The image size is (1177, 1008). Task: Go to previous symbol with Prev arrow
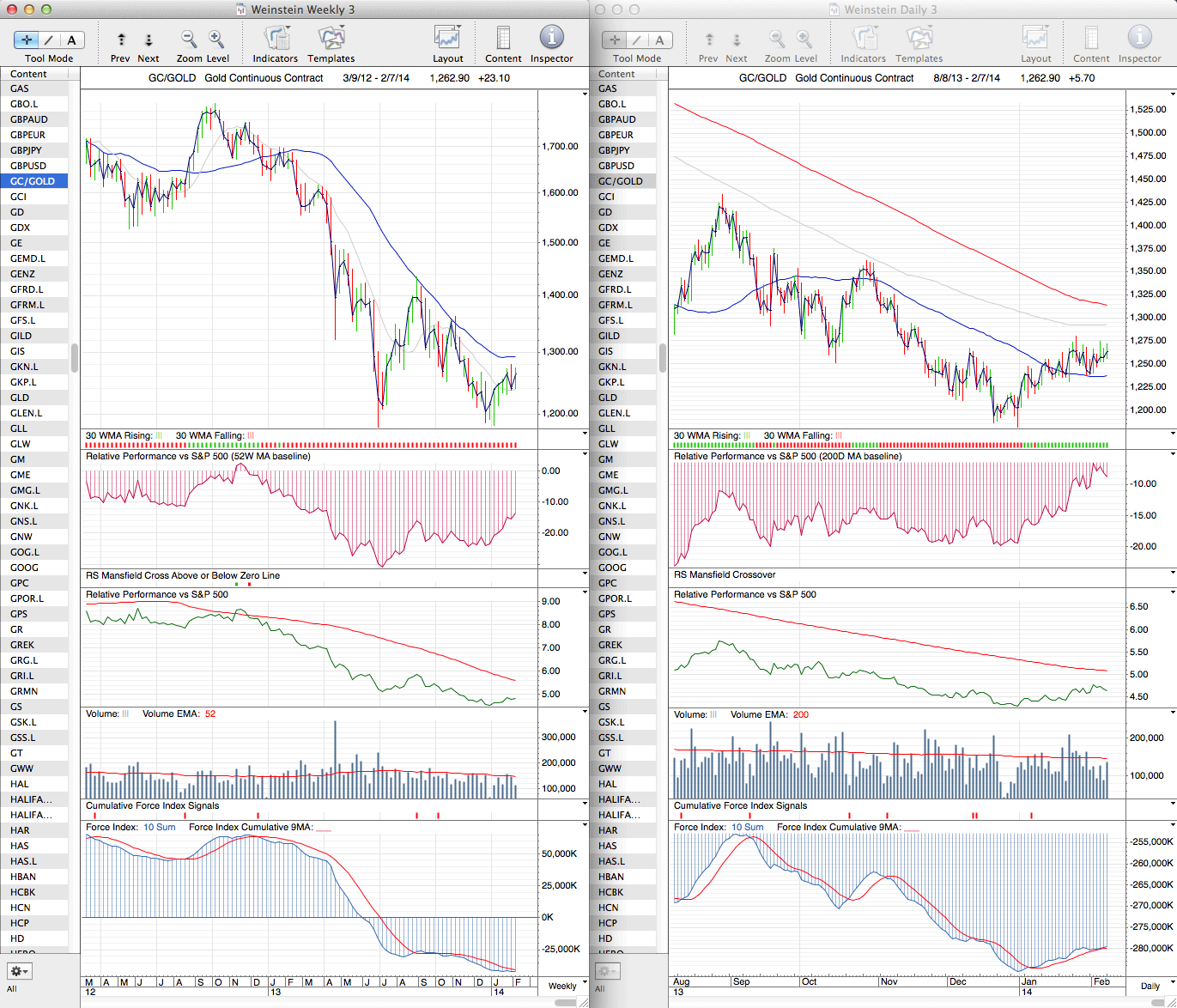[121, 39]
